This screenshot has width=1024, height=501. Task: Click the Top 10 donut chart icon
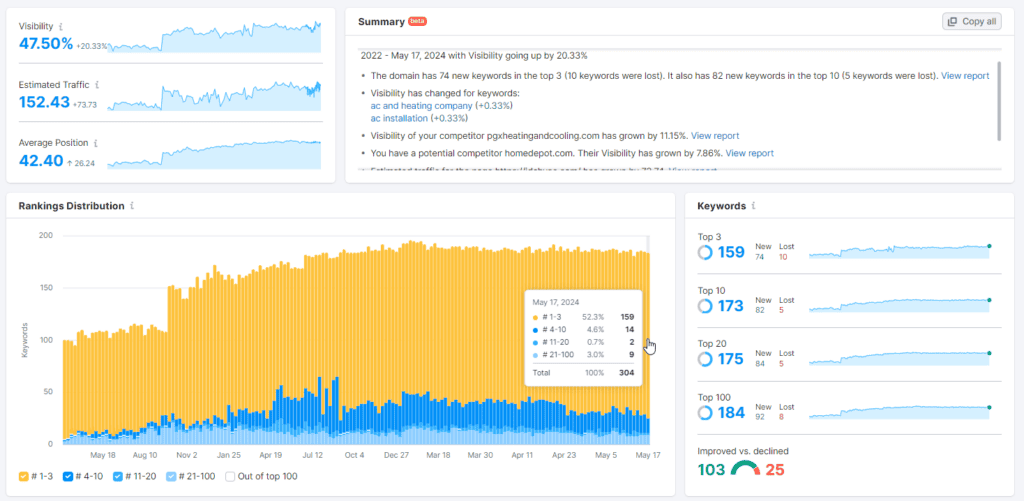(705, 306)
